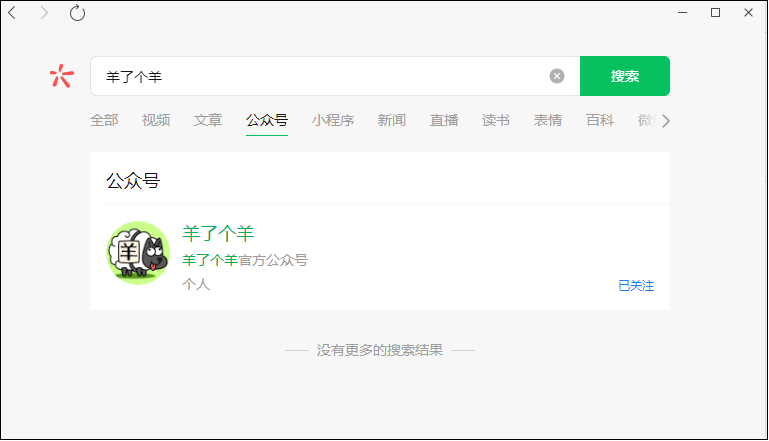Click the 公众号 section heading

pyautogui.click(x=133, y=181)
